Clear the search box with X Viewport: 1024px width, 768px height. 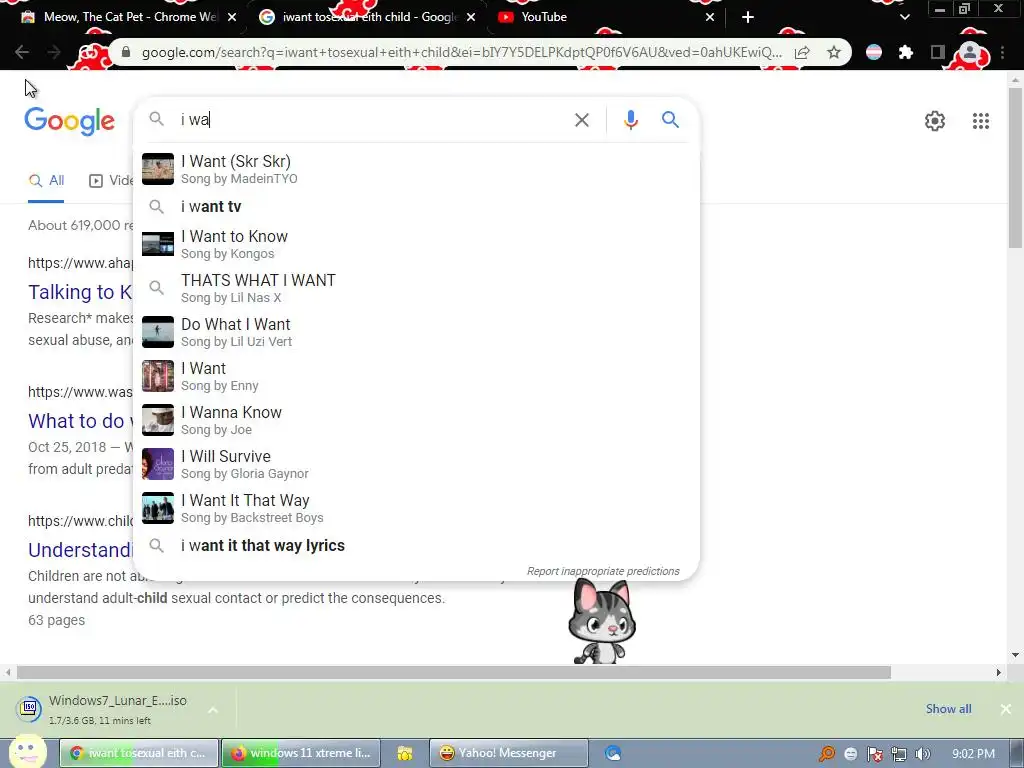(x=581, y=120)
